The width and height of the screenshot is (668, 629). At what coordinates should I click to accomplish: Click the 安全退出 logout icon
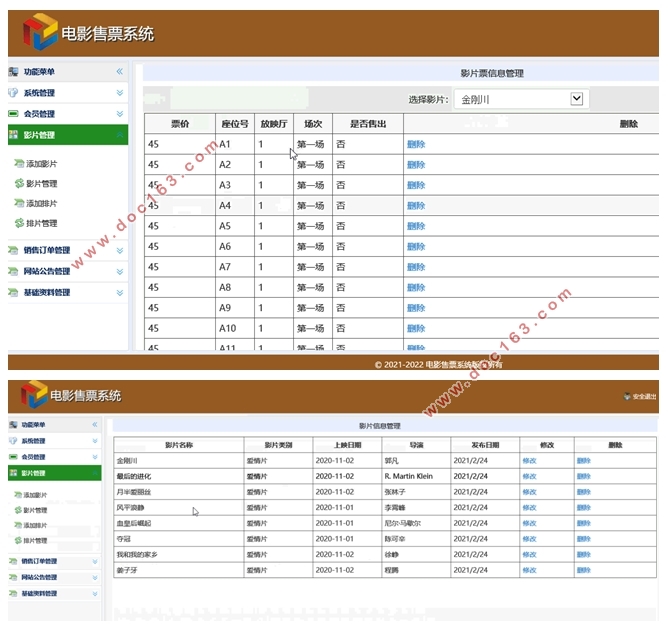pos(627,396)
